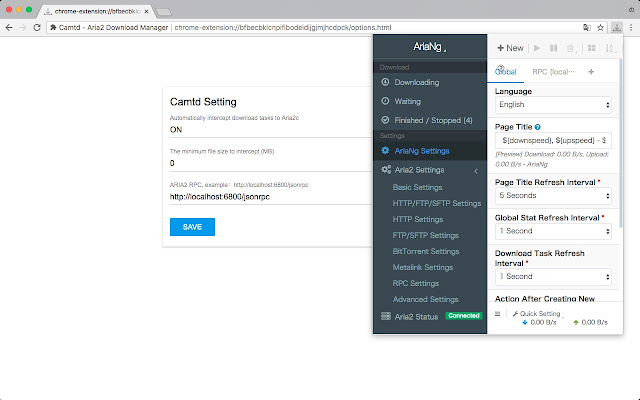Switch to the RPC (local…) tab
The width and height of the screenshot is (640, 400).
coord(553,72)
